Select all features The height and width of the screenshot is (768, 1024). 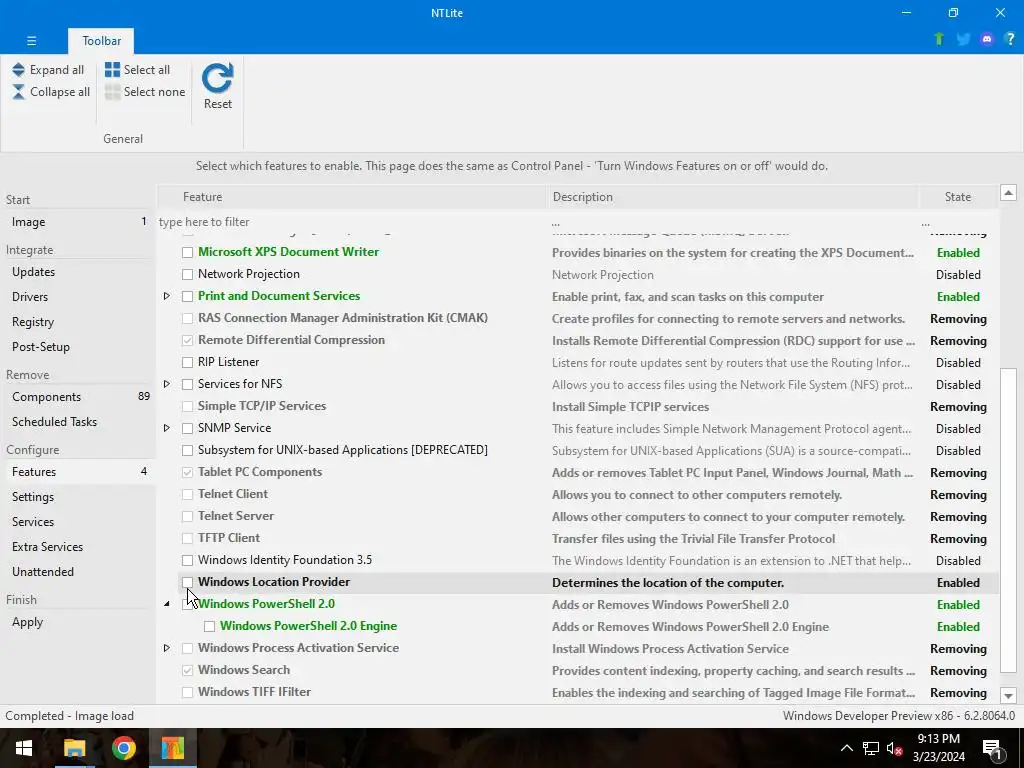[138, 70]
